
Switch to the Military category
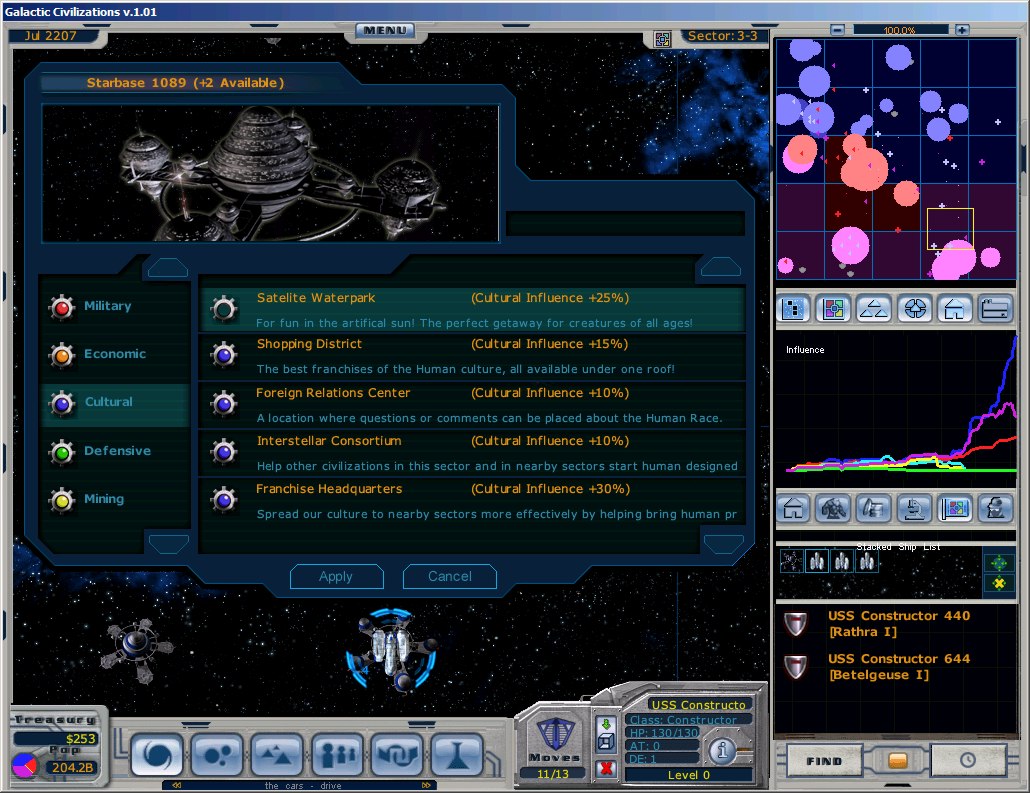pyautogui.click(x=116, y=306)
